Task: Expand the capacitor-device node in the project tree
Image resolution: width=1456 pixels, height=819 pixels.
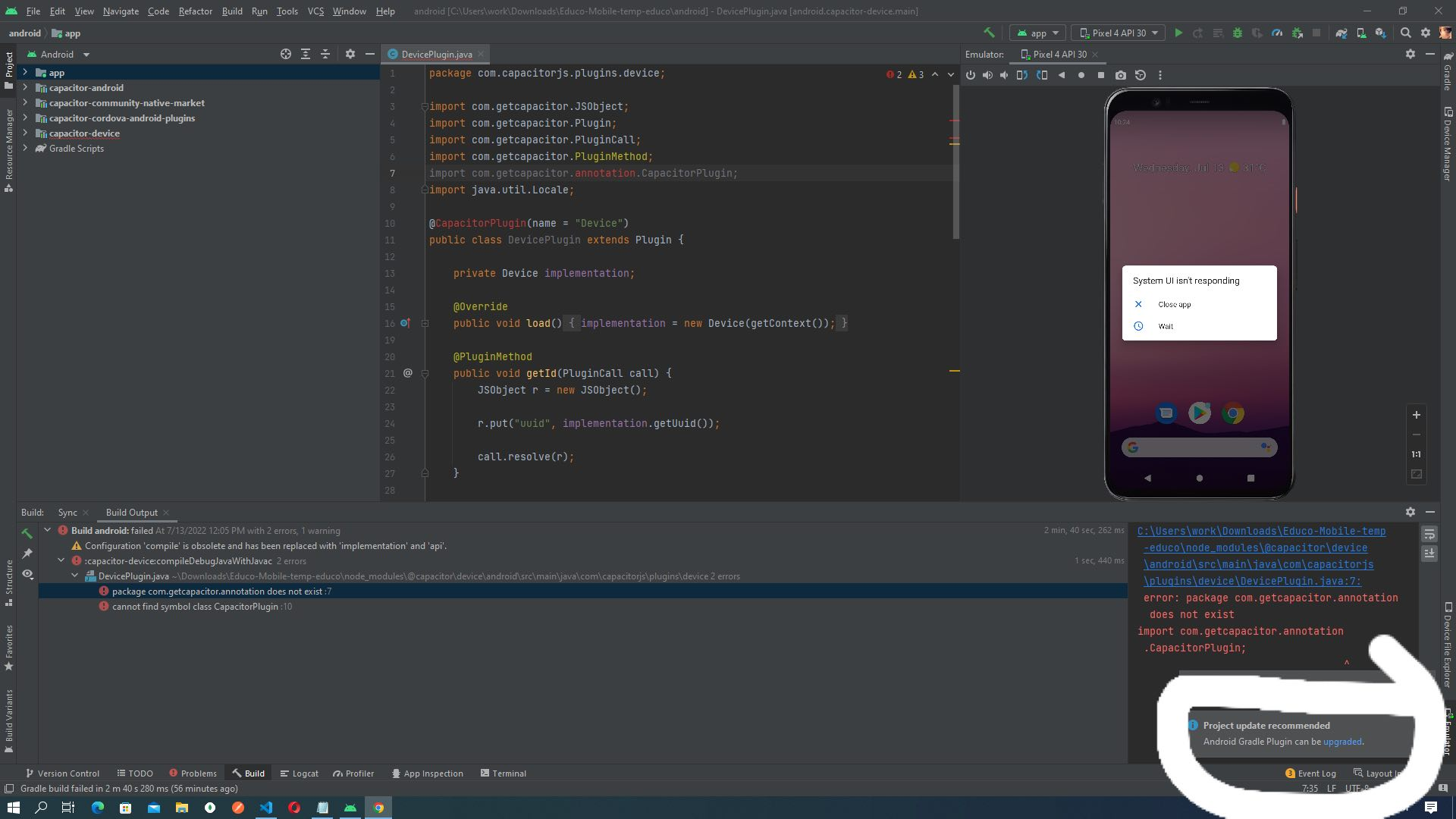Action: (26, 133)
